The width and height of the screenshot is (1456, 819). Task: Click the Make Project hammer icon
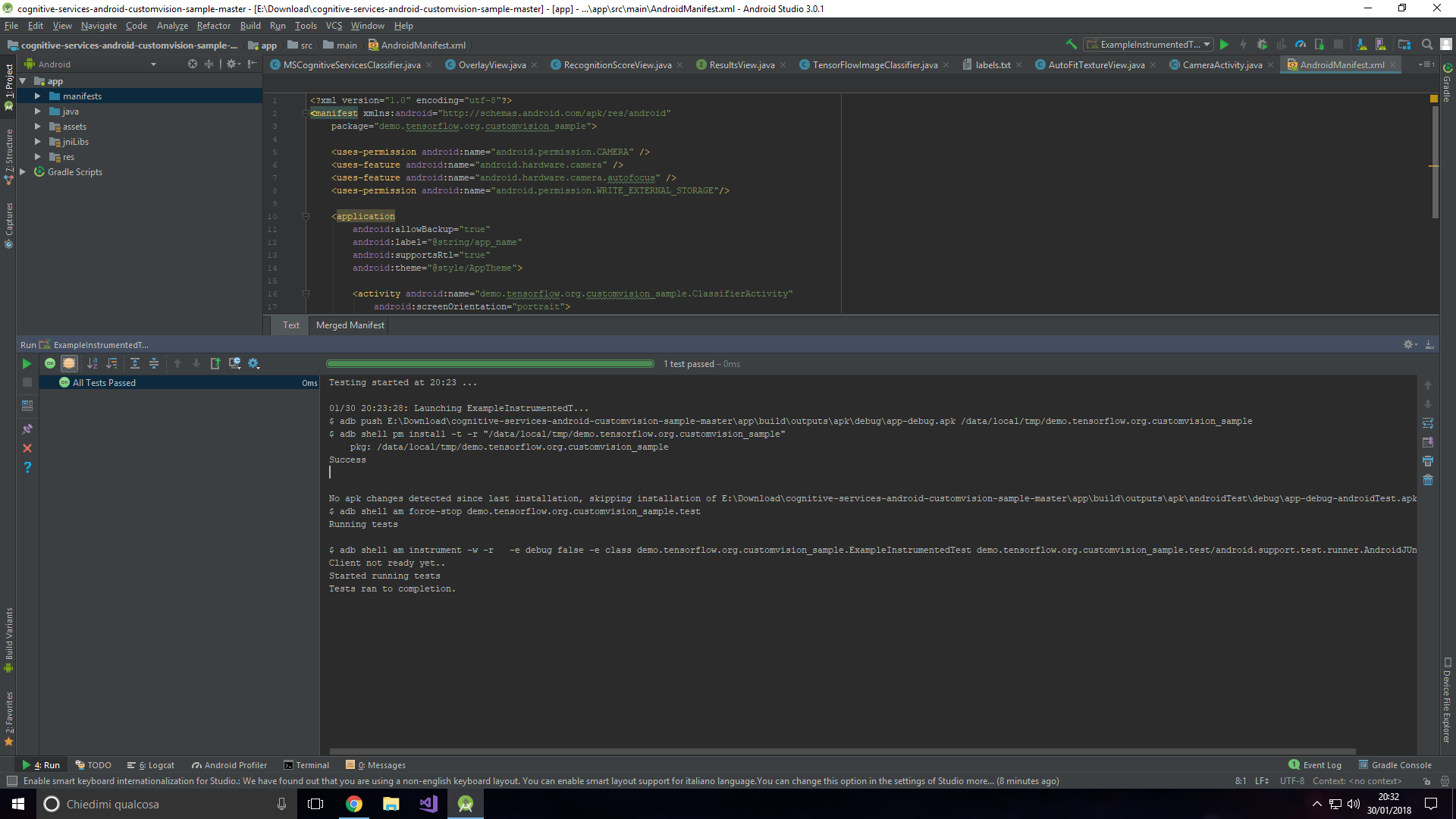tap(1071, 45)
